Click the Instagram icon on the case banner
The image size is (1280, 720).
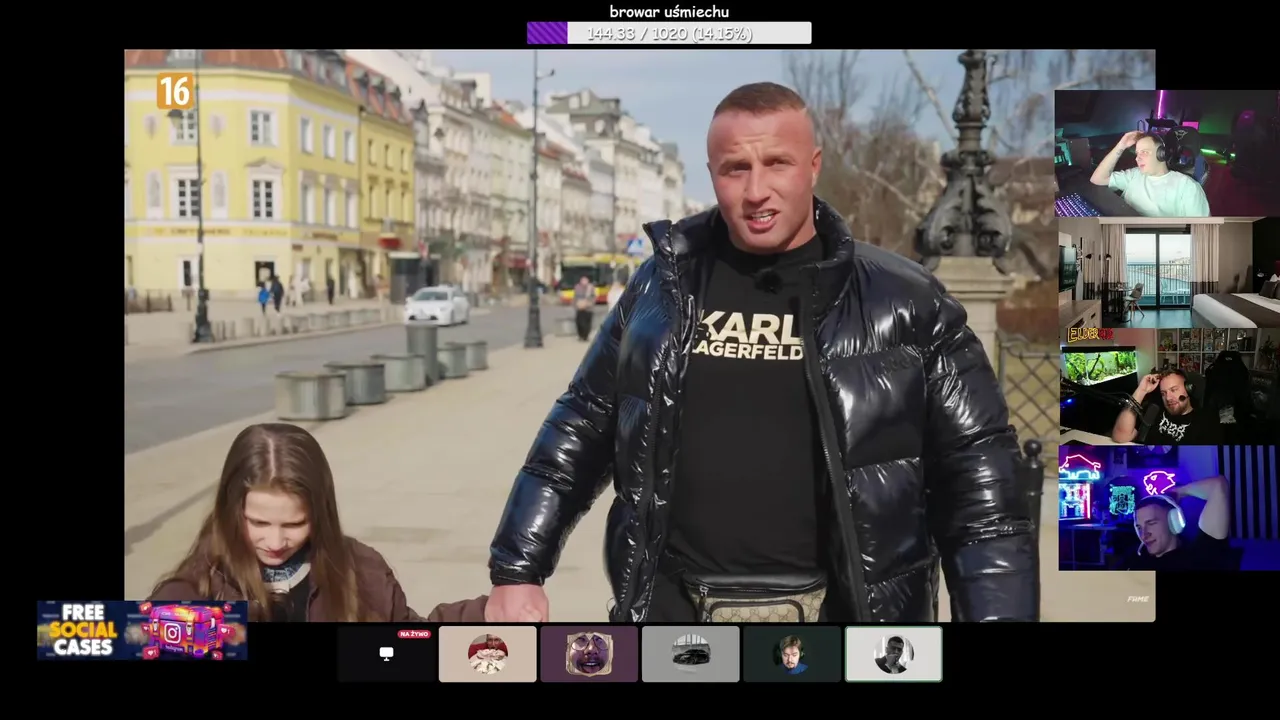pos(173,633)
